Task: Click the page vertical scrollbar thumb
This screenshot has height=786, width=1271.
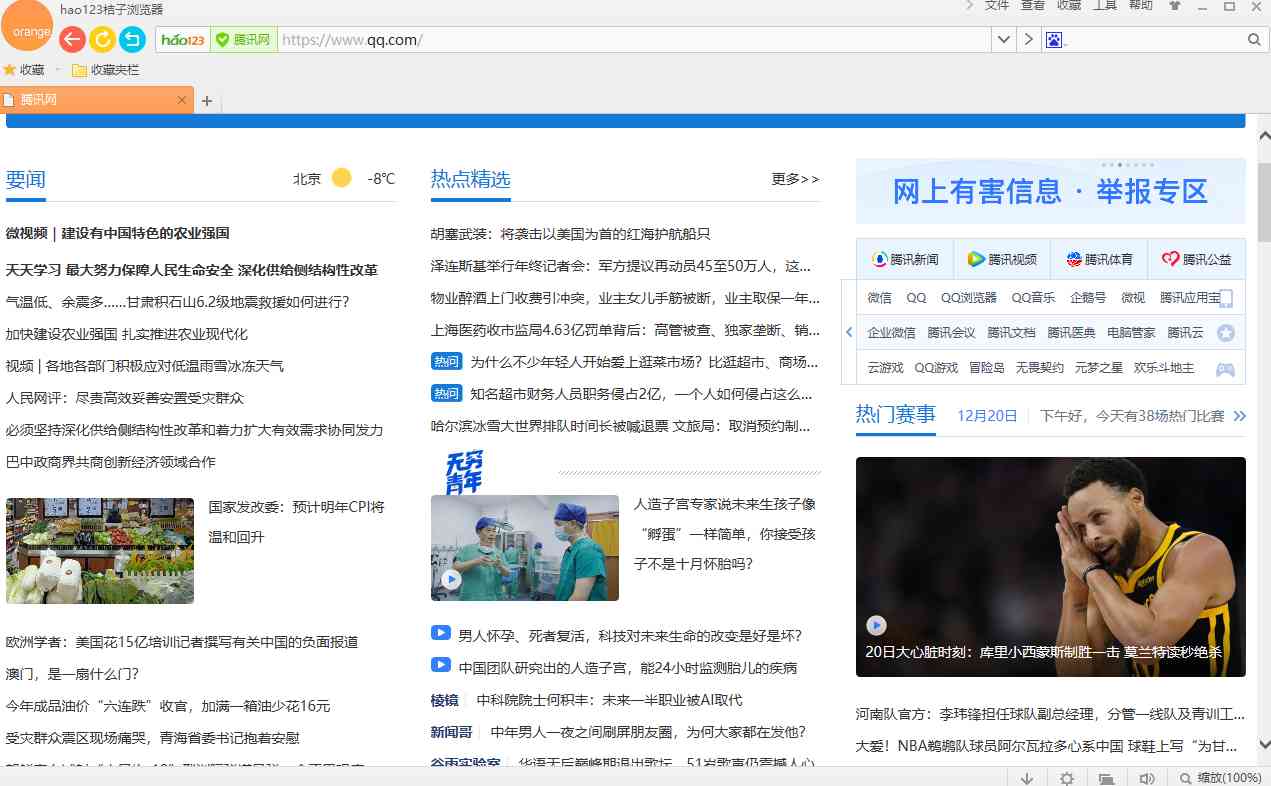Action: (x=1263, y=201)
